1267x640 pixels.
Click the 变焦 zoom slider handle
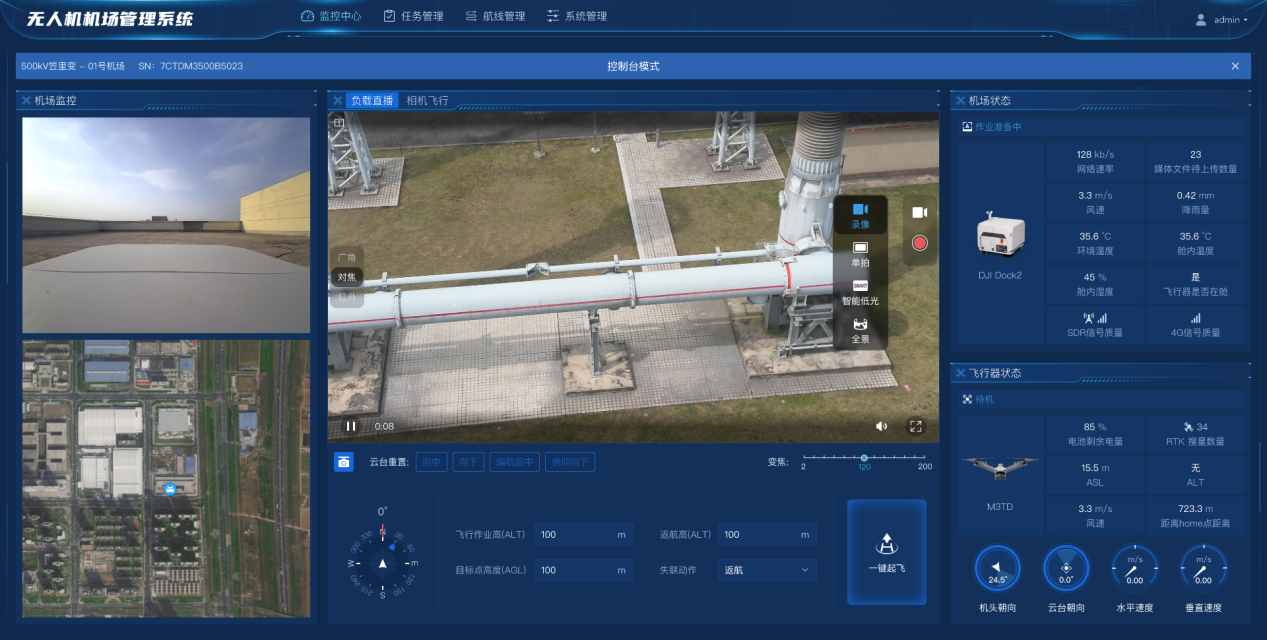coord(864,458)
